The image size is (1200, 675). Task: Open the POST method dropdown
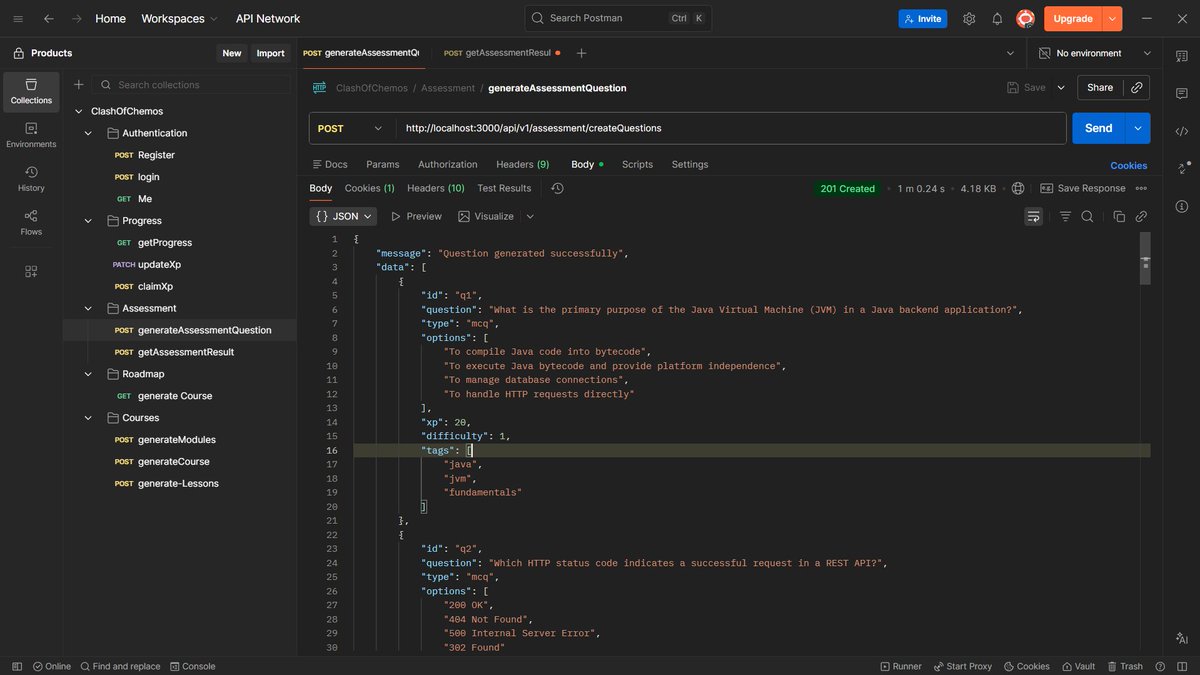pyautogui.click(x=351, y=128)
